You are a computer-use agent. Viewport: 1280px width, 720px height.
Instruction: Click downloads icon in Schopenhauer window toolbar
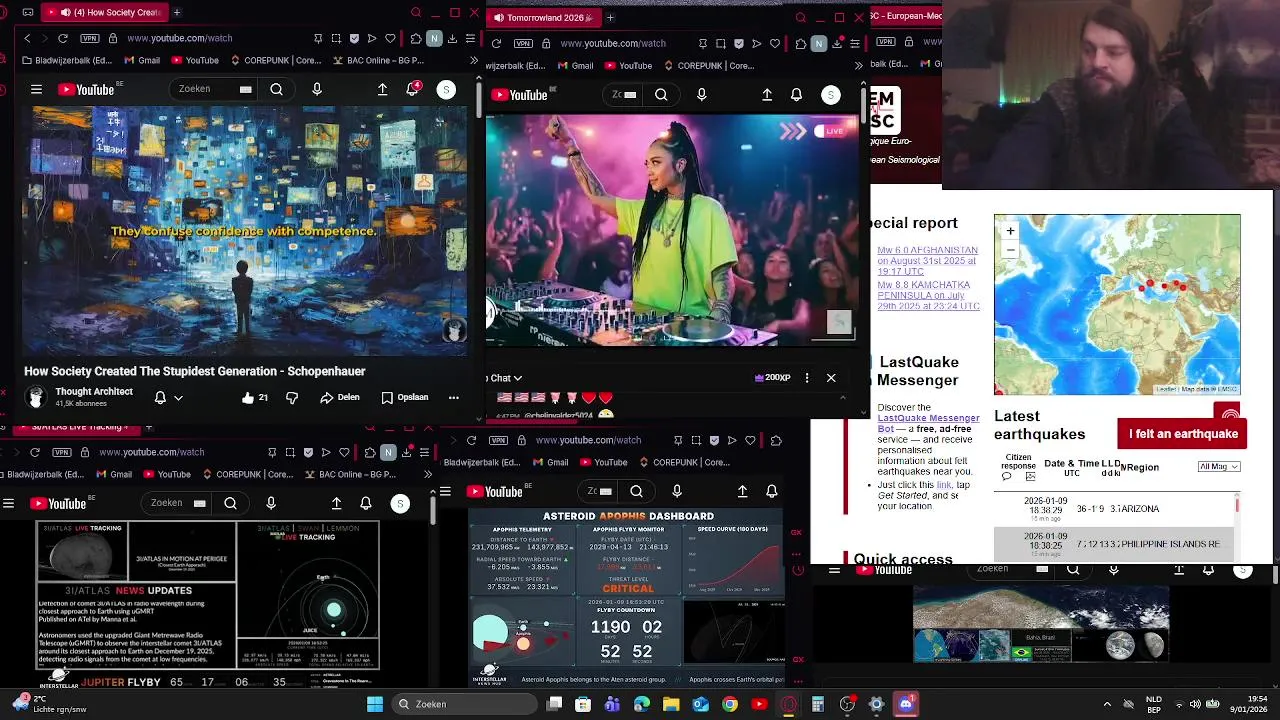pyautogui.click(x=452, y=38)
